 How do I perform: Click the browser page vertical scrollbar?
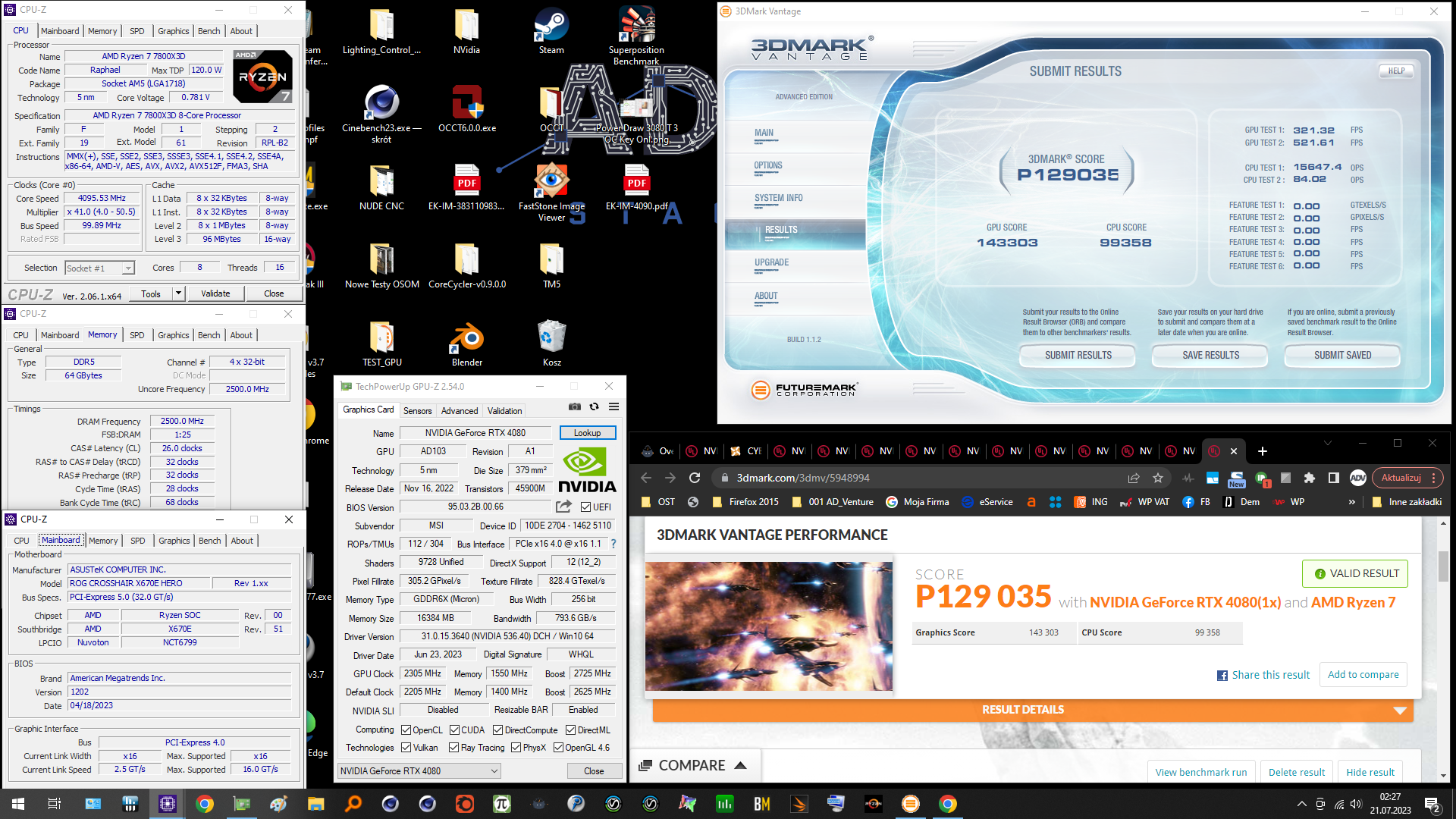(x=1443, y=566)
